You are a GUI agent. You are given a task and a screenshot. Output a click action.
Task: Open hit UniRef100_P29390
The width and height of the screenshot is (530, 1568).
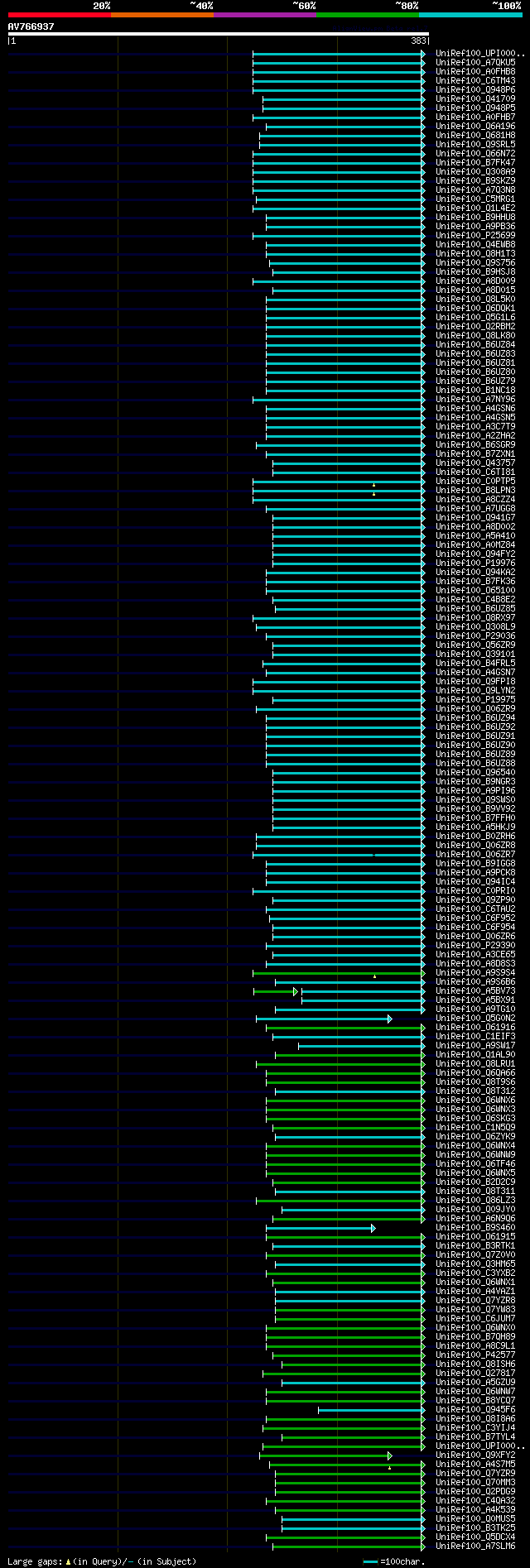[475, 946]
